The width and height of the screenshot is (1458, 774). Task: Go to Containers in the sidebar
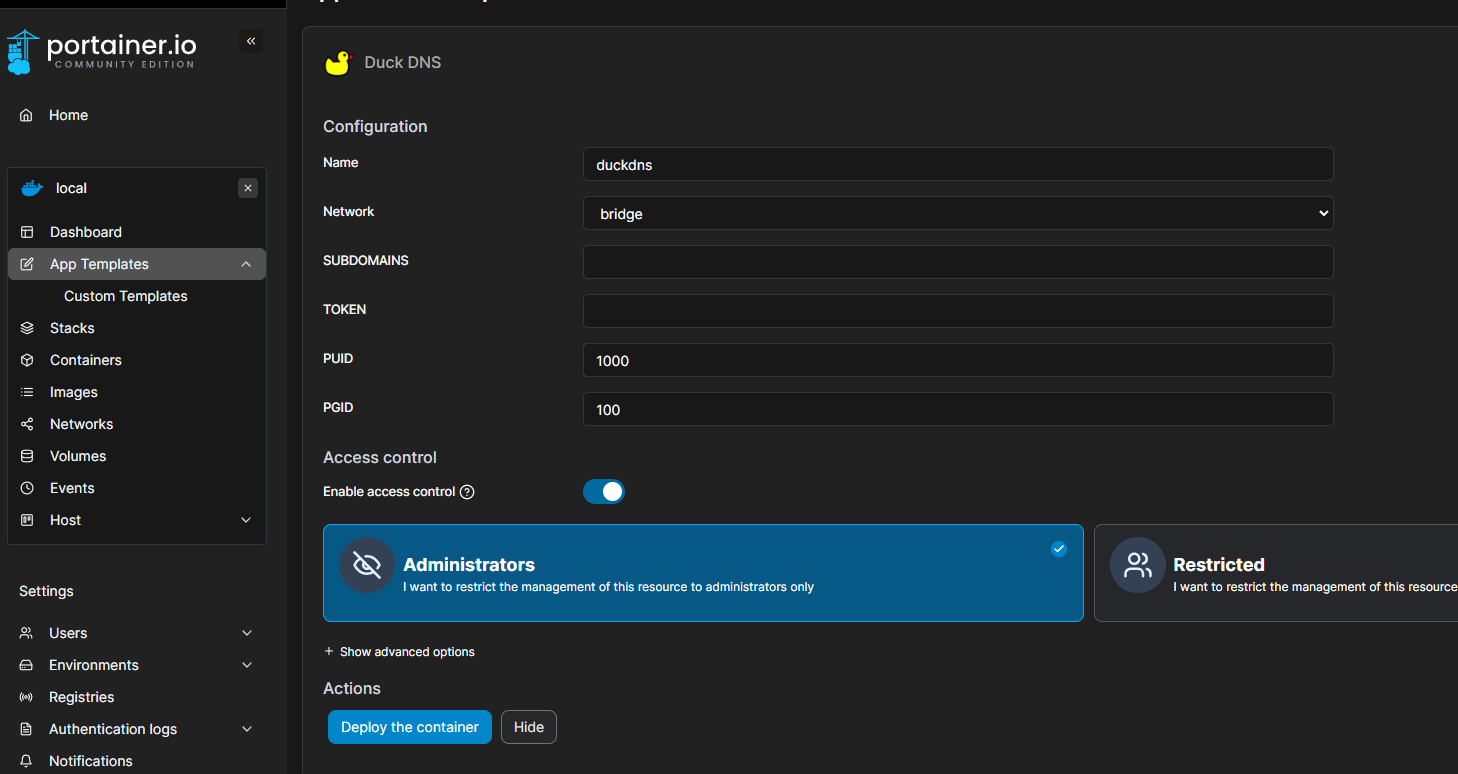(x=86, y=360)
